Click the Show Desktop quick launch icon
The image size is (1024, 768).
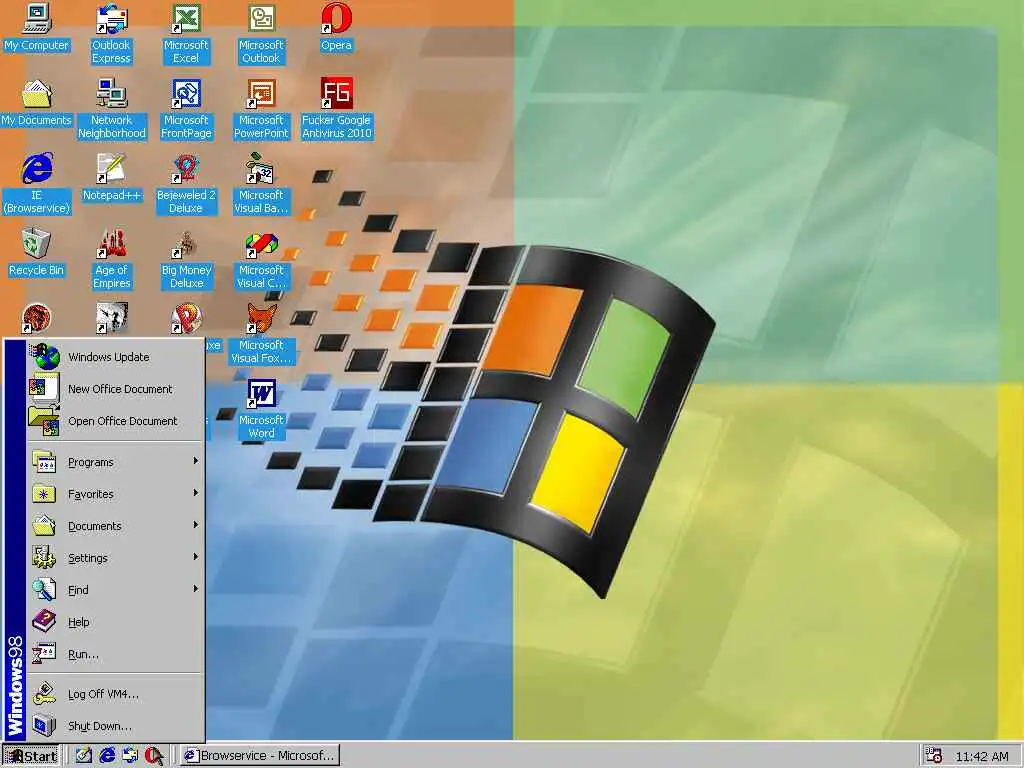pyautogui.click(x=83, y=756)
